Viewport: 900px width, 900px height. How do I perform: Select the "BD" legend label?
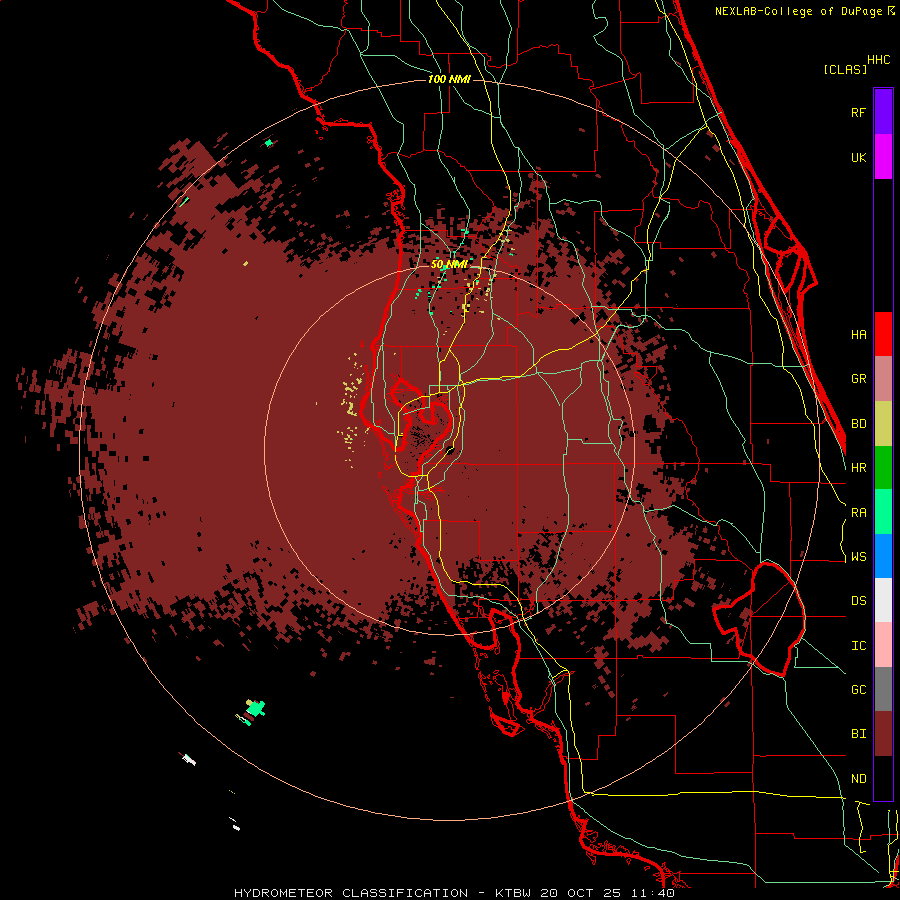pos(859,424)
